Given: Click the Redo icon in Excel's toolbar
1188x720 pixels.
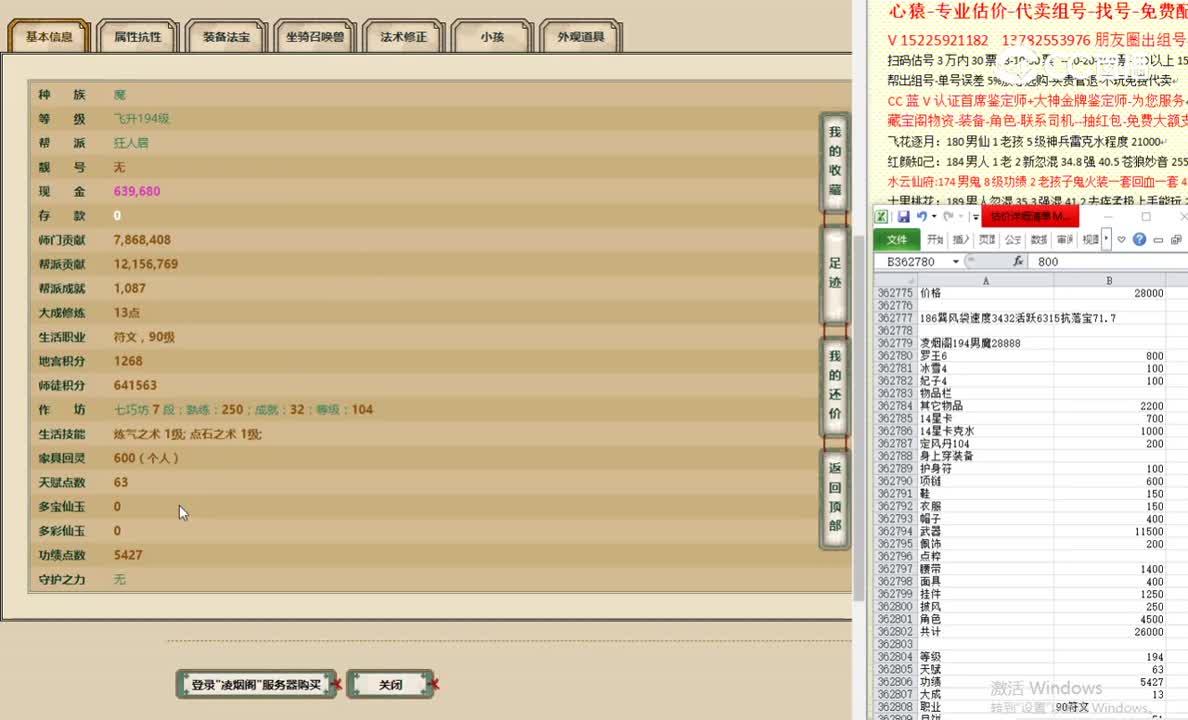Looking at the screenshot, I should pyautogui.click(x=949, y=216).
